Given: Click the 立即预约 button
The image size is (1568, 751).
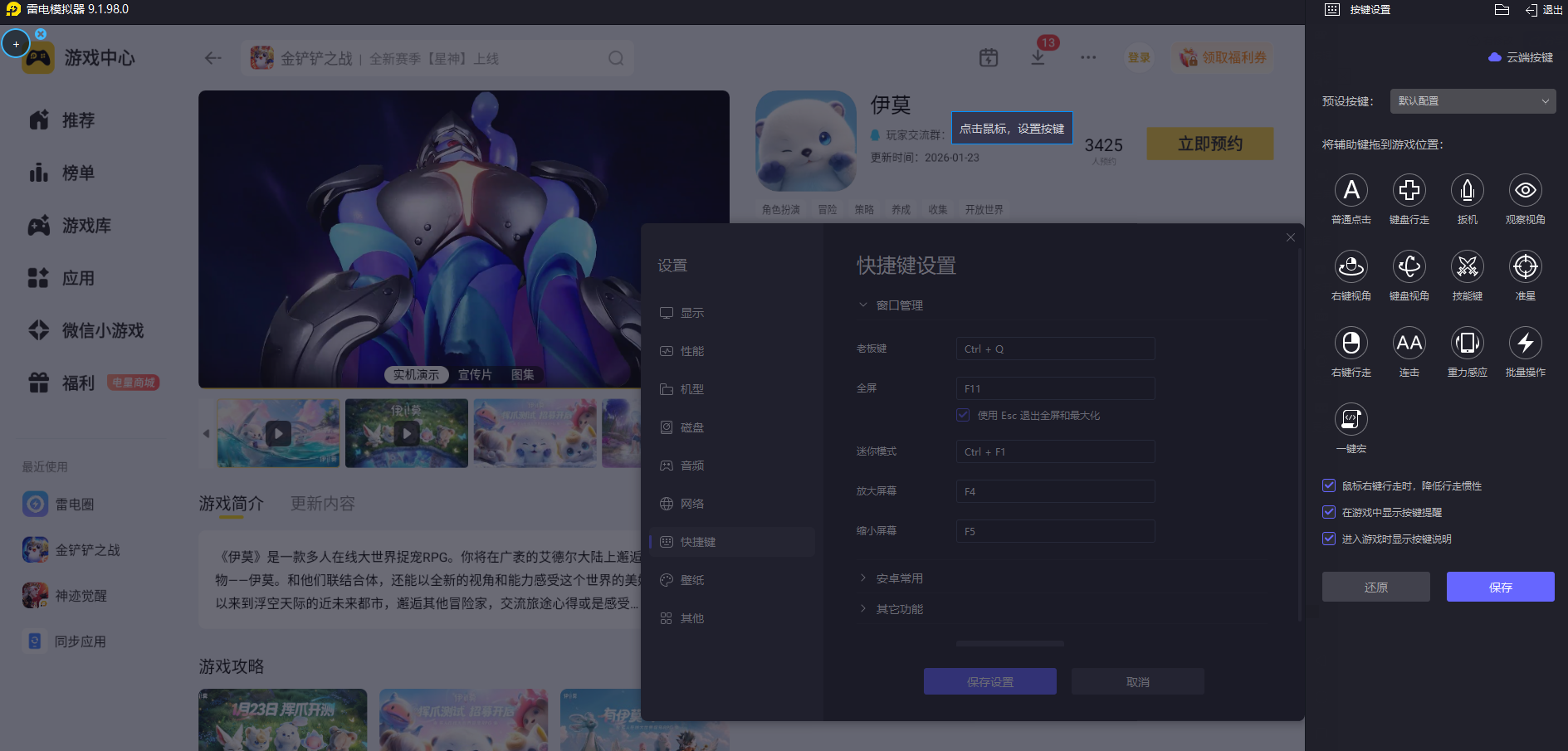Looking at the screenshot, I should pos(1210,144).
